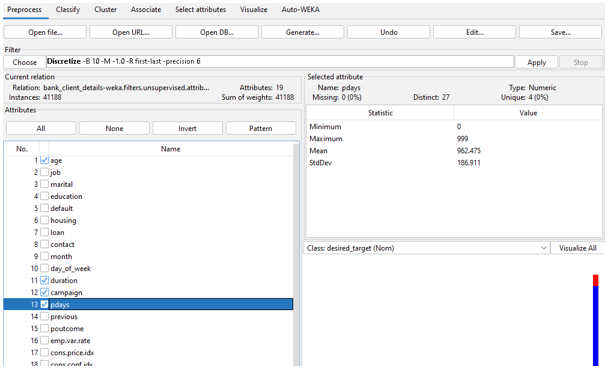Image resolution: width=609 pixels, height=380 pixels.
Task: Check the loan attribute checkbox
Action: (x=44, y=232)
